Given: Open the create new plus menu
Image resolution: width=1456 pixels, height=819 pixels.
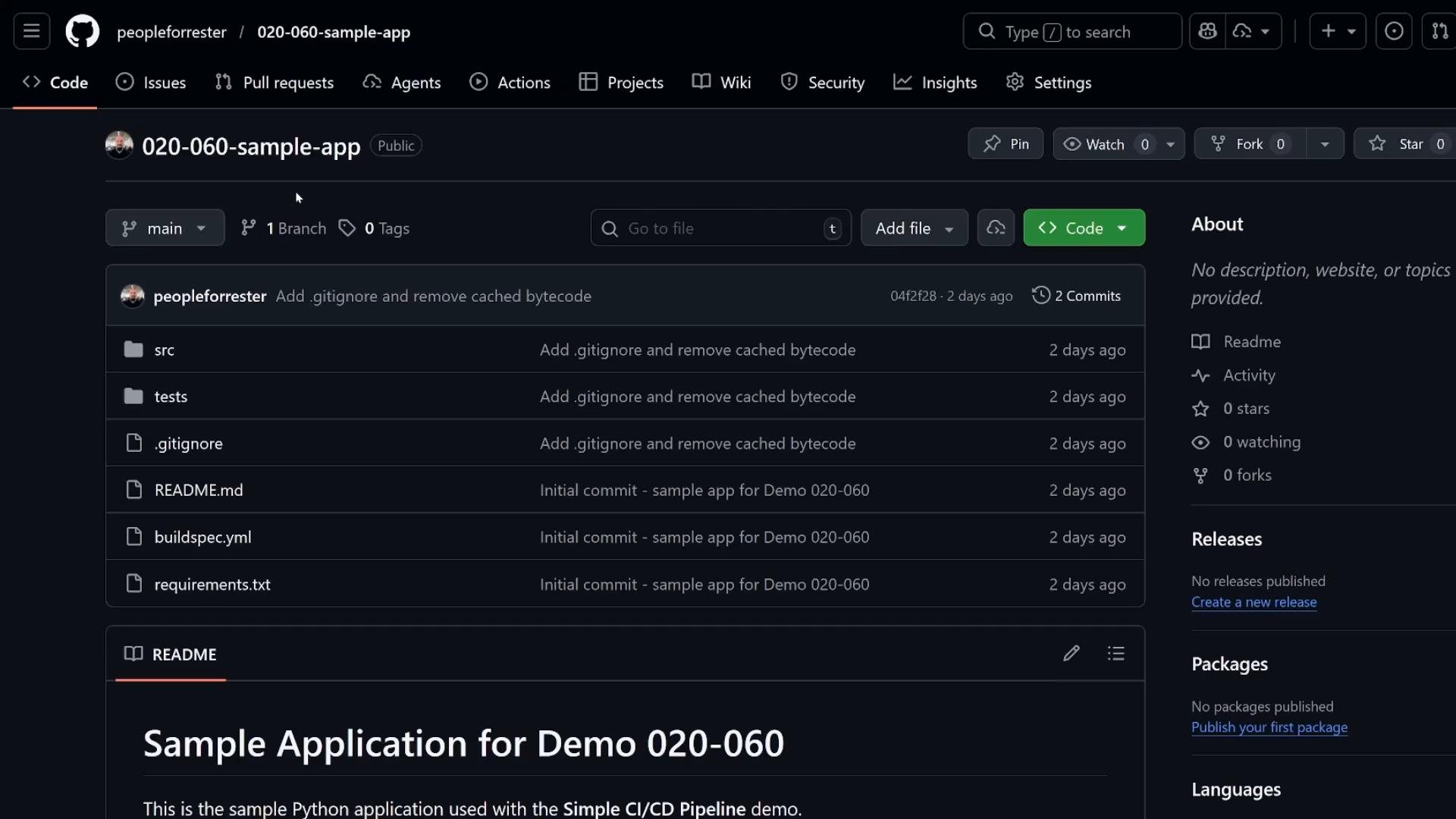Looking at the screenshot, I should point(1338,31).
